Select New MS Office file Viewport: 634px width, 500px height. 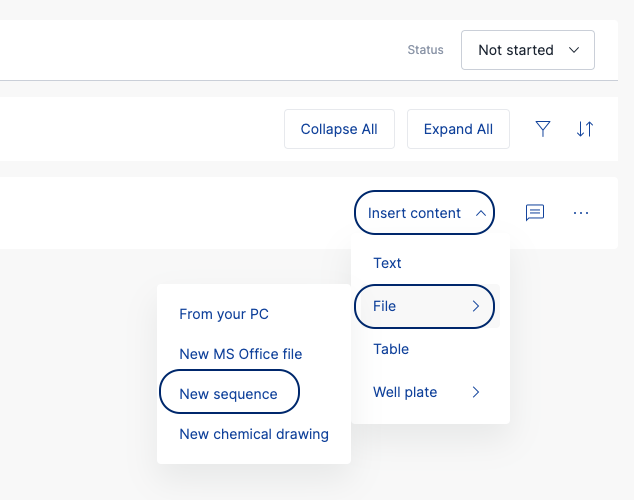click(240, 354)
